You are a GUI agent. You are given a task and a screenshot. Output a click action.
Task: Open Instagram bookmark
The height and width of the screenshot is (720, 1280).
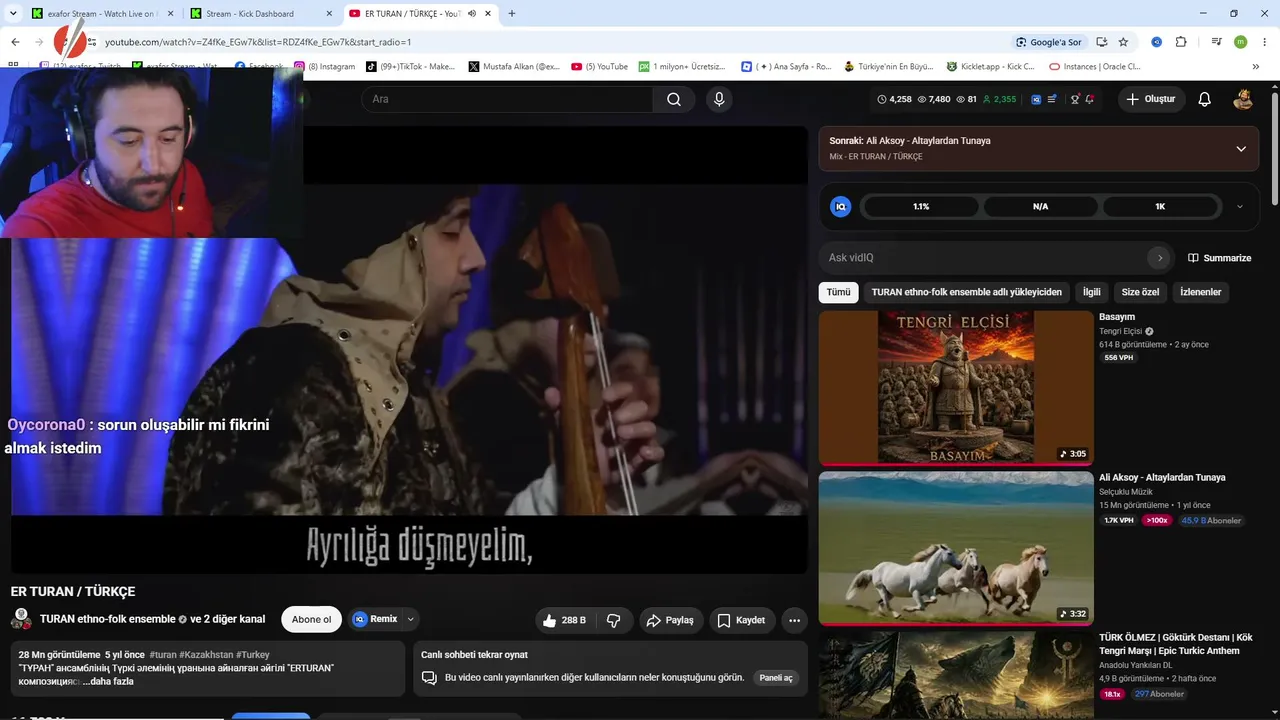coord(324,67)
